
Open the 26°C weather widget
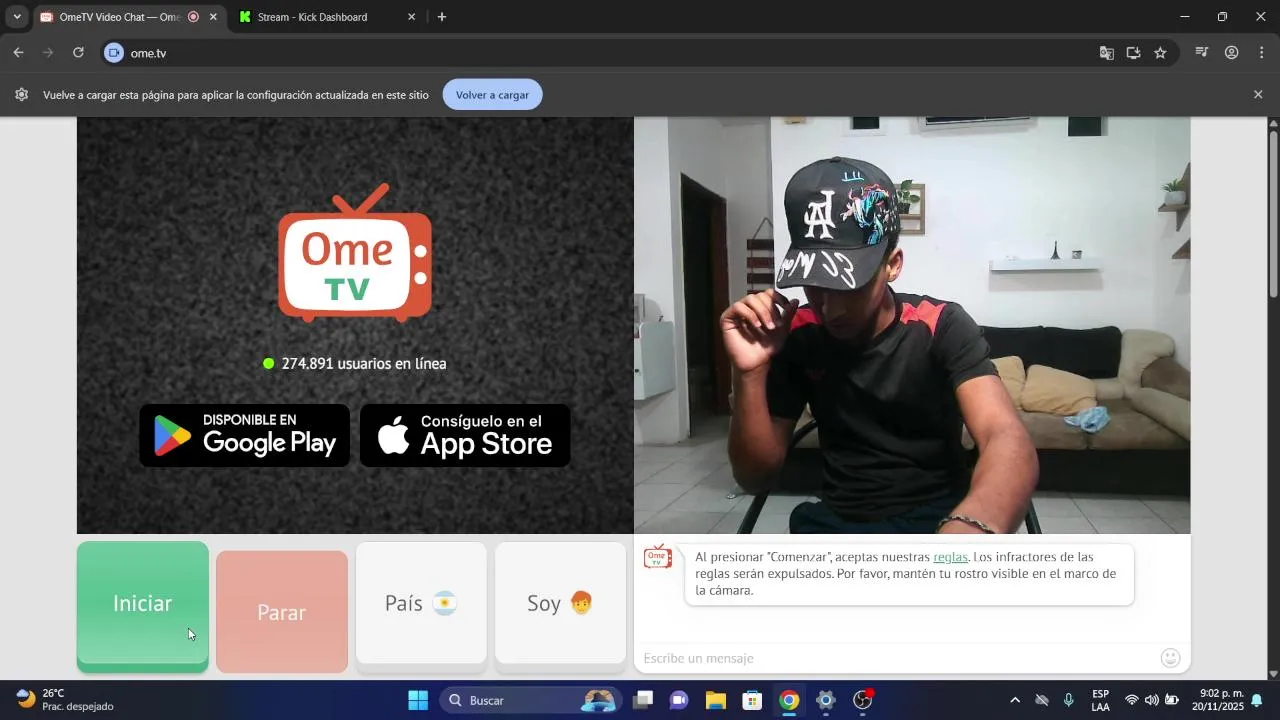[x=65, y=700]
